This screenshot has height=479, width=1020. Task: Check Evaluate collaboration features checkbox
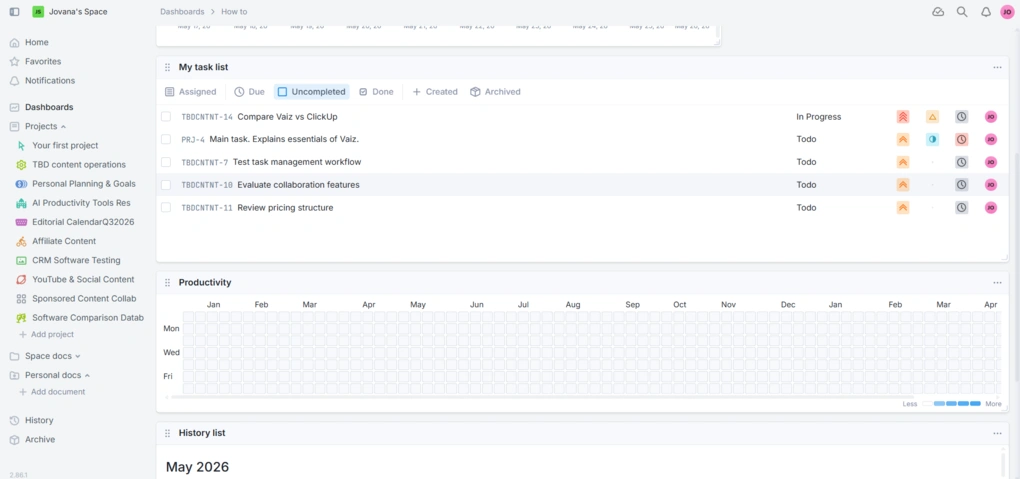[166, 185]
